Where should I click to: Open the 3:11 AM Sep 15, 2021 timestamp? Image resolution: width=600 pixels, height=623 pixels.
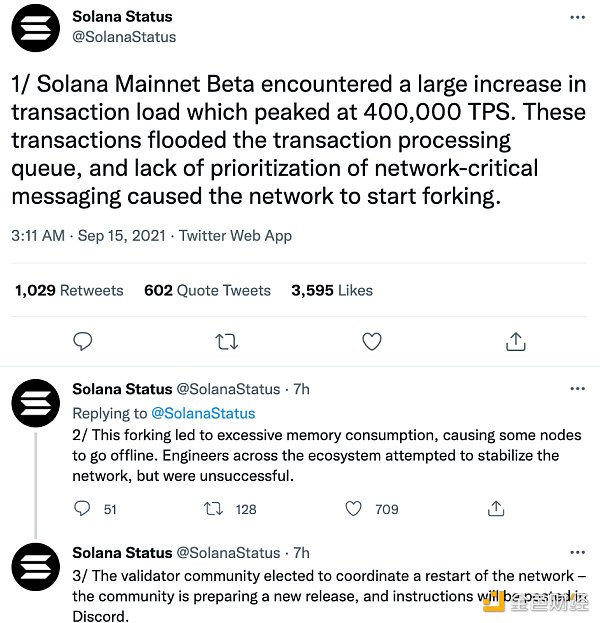(88, 236)
